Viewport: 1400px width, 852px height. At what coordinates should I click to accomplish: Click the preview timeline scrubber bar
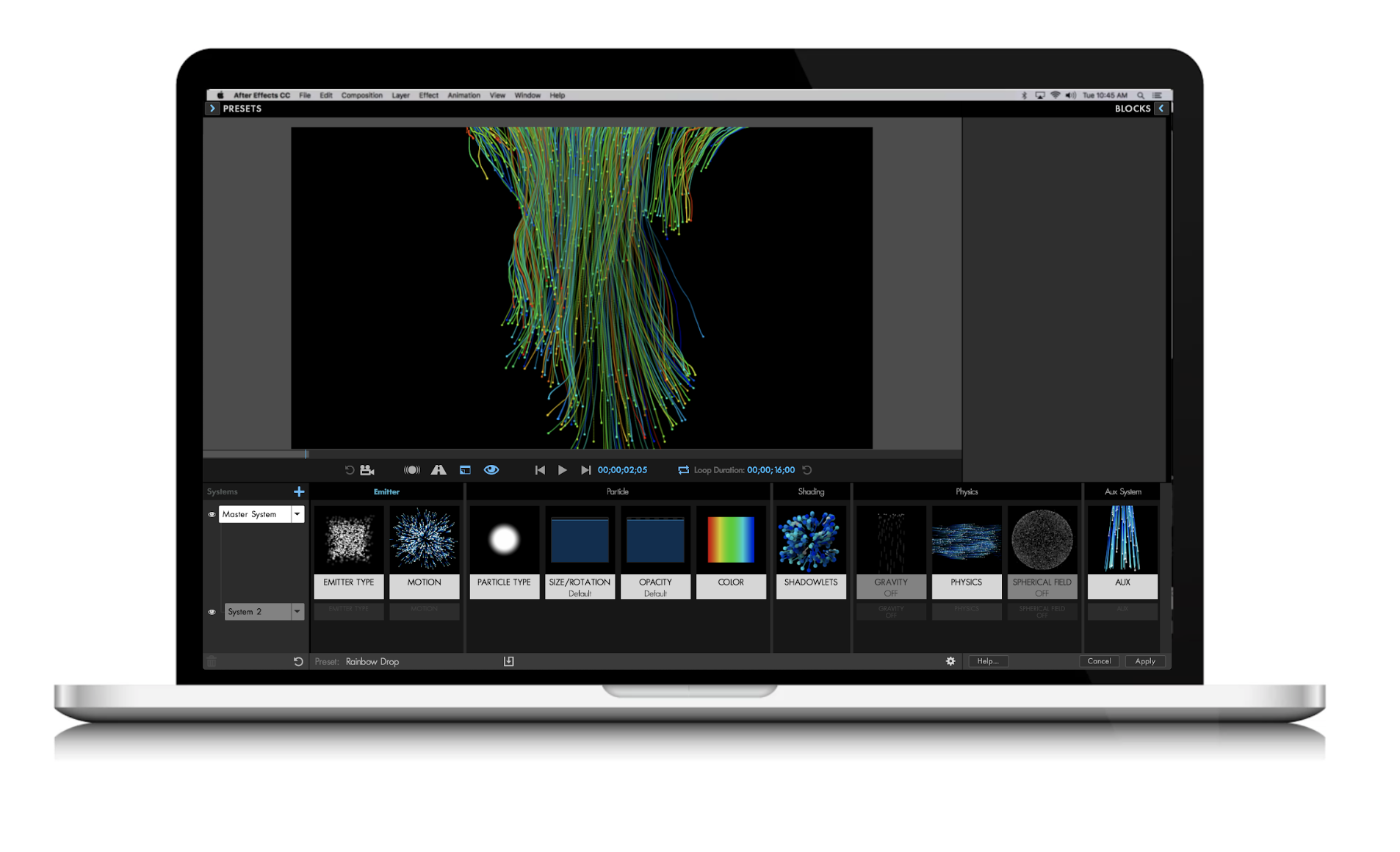(x=582, y=454)
